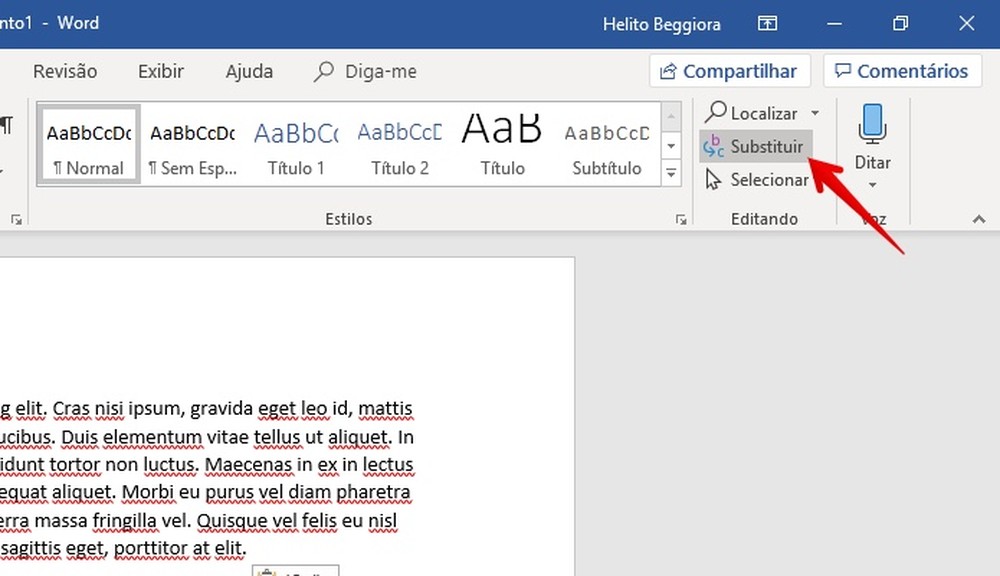Image resolution: width=1000 pixels, height=576 pixels.
Task: Open the Ajuda tab
Action: [249, 71]
